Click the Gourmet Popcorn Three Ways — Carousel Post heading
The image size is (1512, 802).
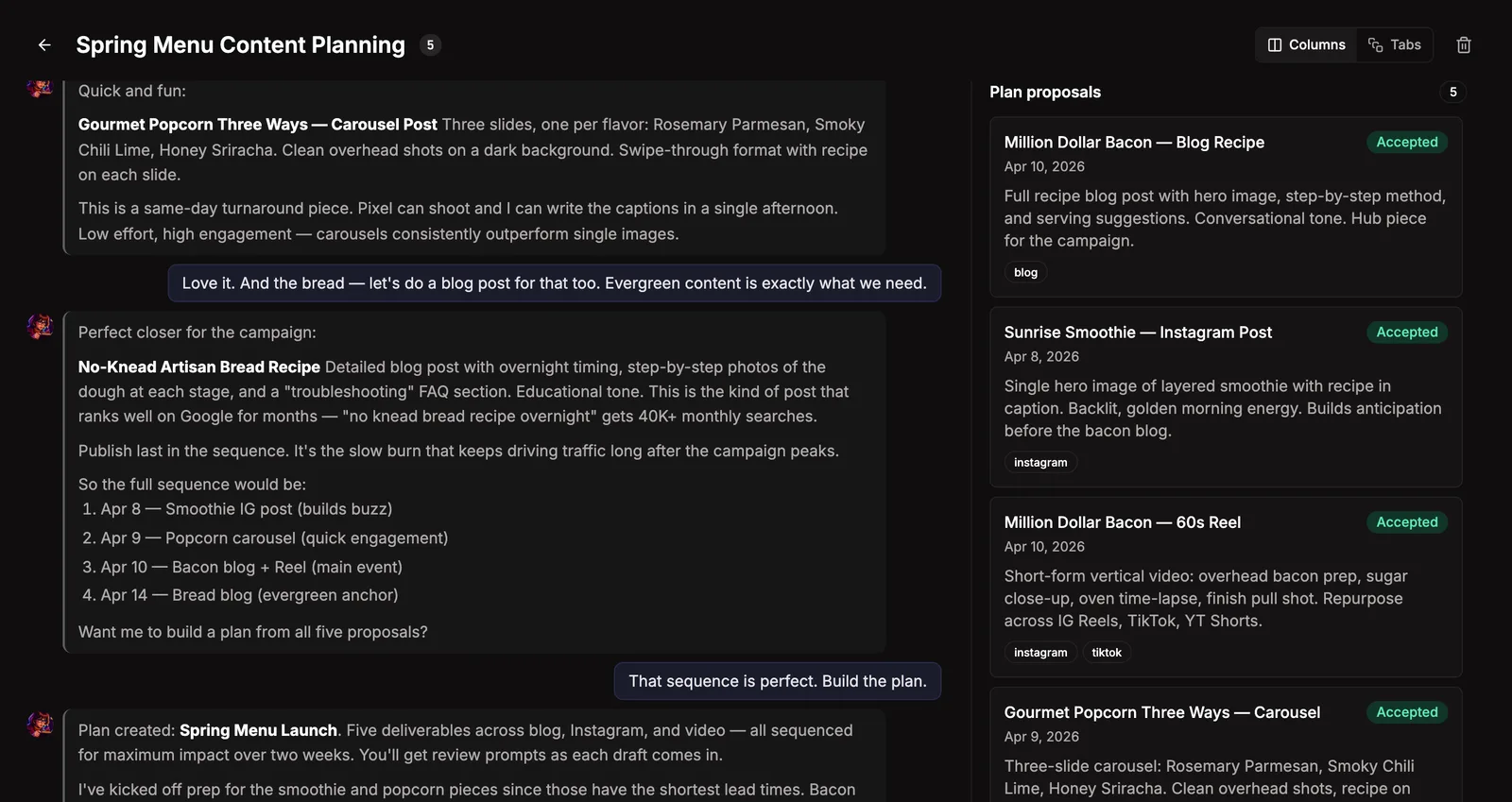(x=258, y=124)
